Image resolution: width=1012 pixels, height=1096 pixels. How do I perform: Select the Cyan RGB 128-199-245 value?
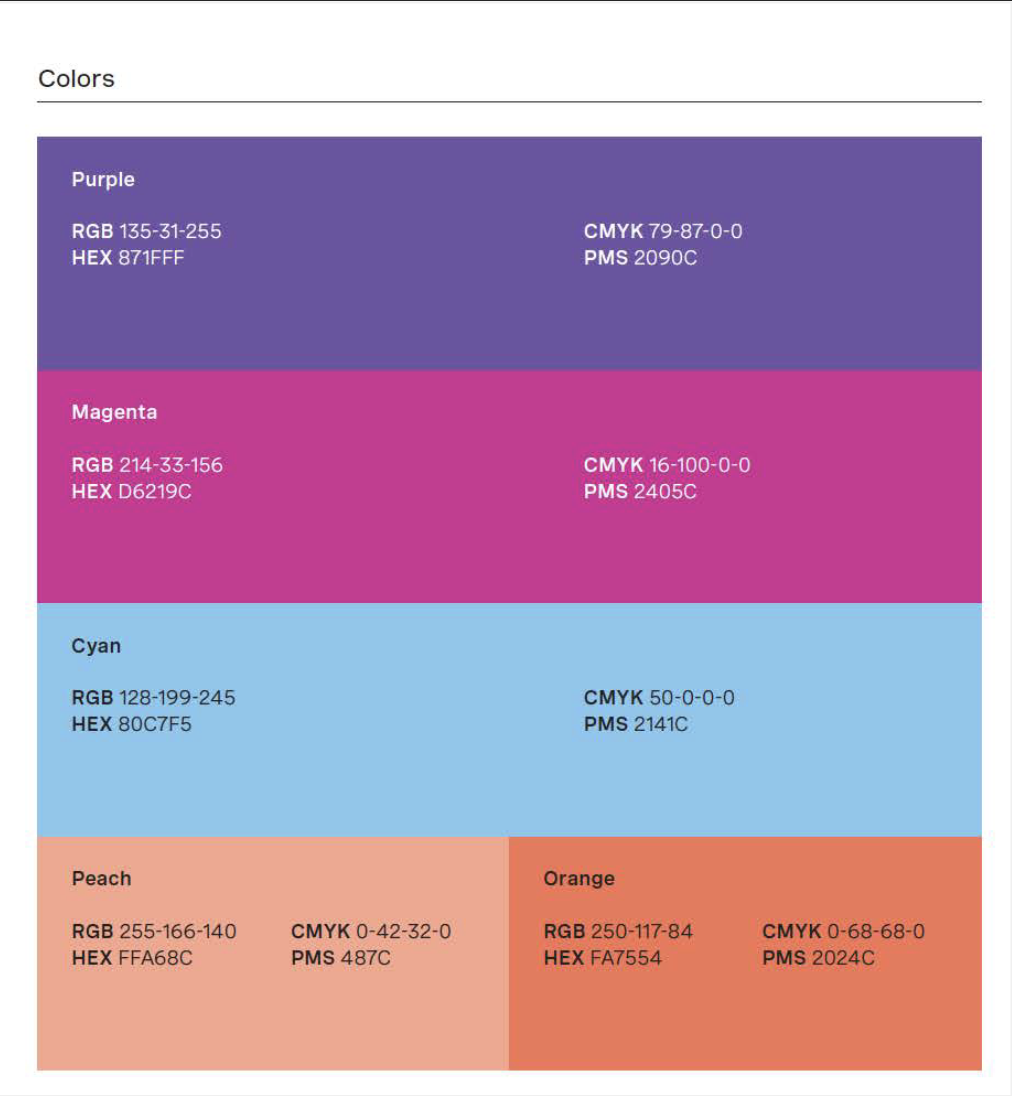coord(153,698)
